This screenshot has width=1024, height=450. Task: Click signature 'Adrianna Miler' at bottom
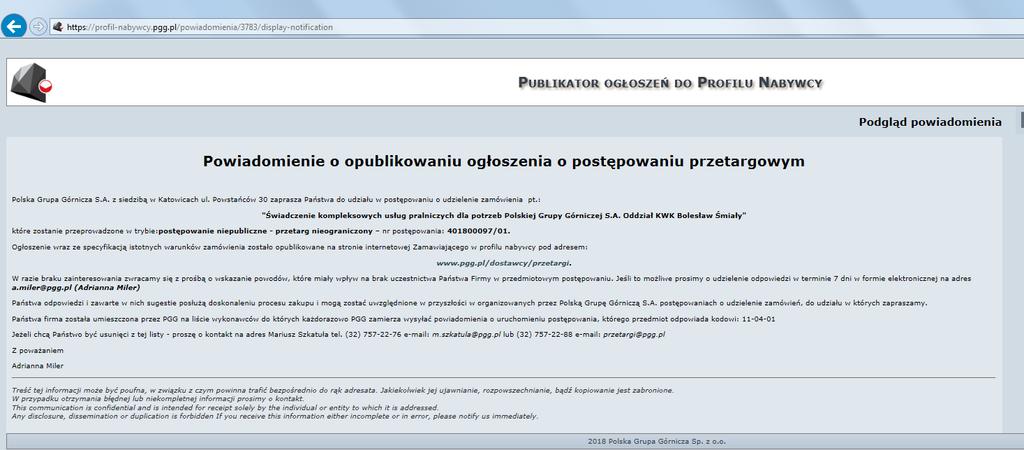38,366
